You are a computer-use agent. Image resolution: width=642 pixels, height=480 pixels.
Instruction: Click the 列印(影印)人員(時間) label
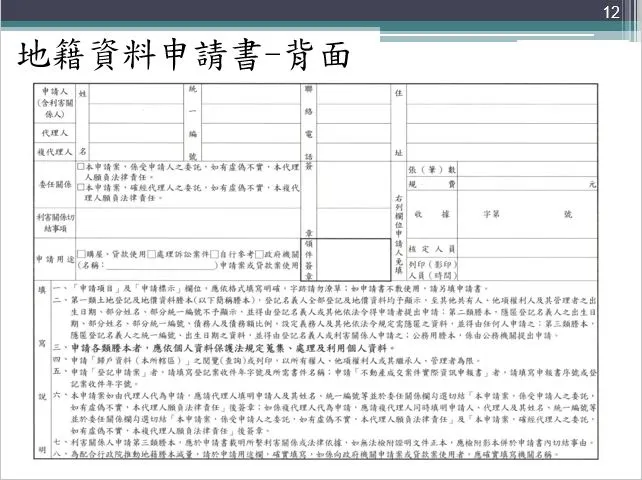tap(432, 269)
